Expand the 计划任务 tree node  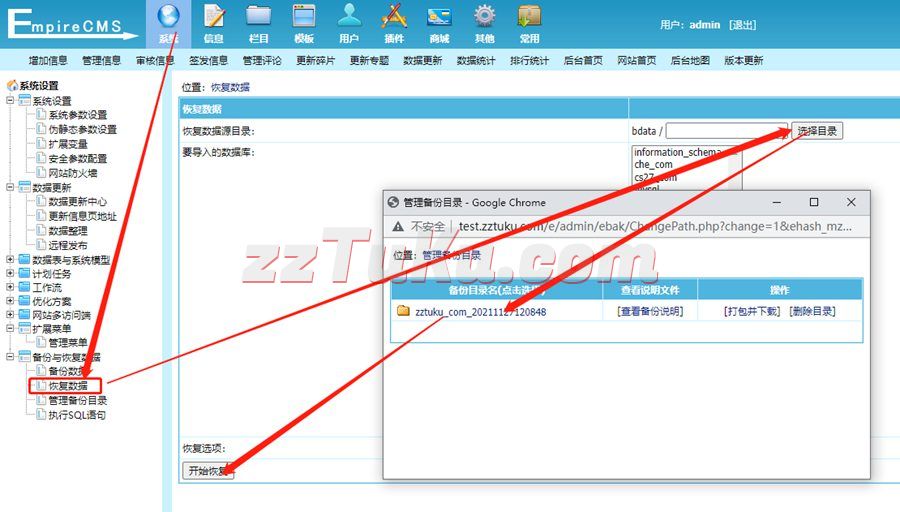(x=11, y=274)
